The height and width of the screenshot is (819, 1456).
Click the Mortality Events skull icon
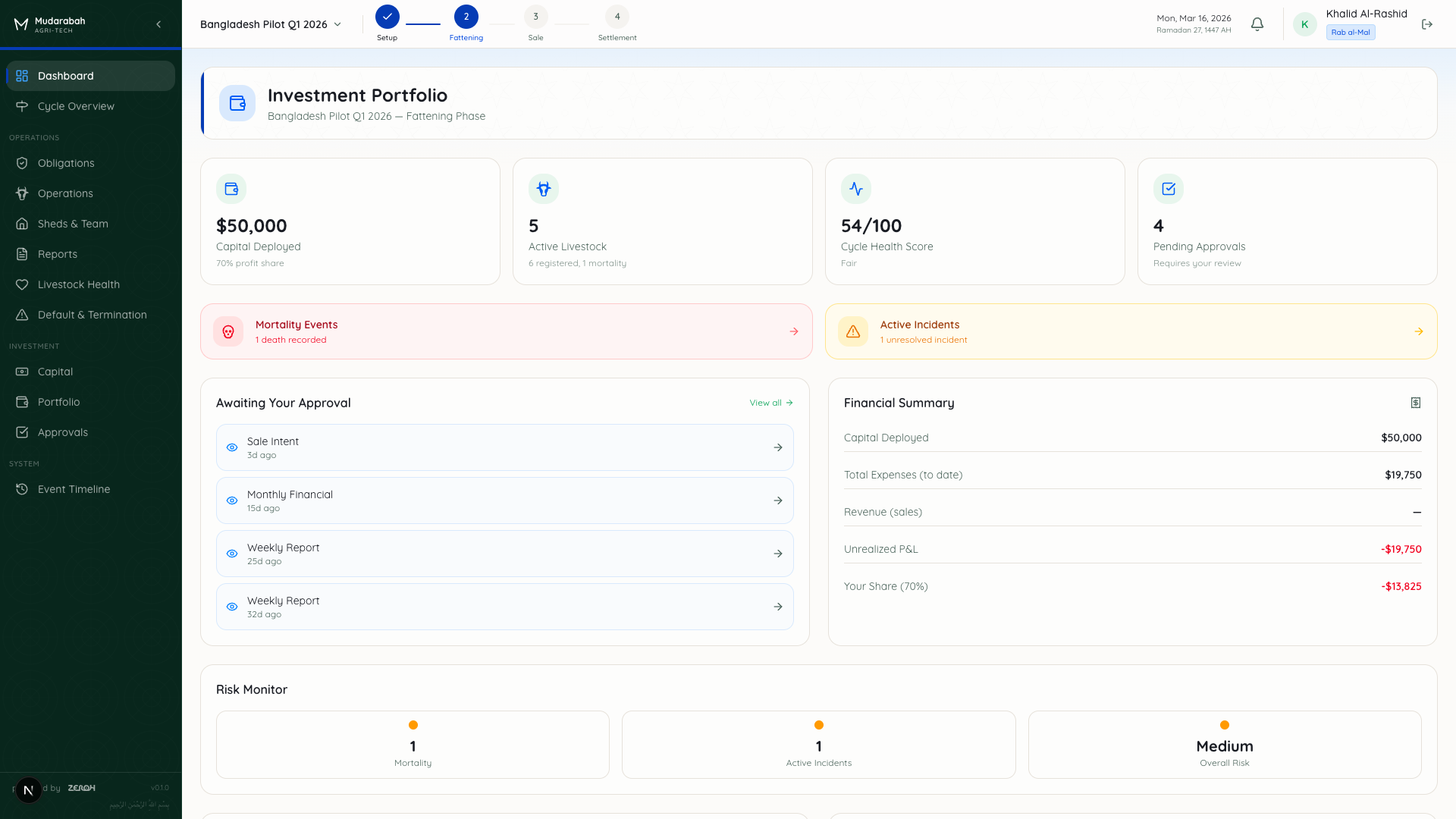click(228, 331)
